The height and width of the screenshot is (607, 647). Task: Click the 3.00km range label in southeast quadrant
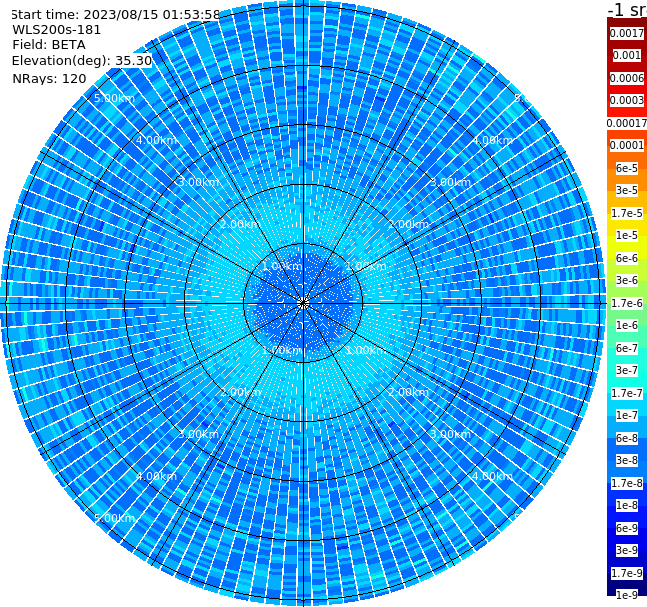[x=450, y=434]
